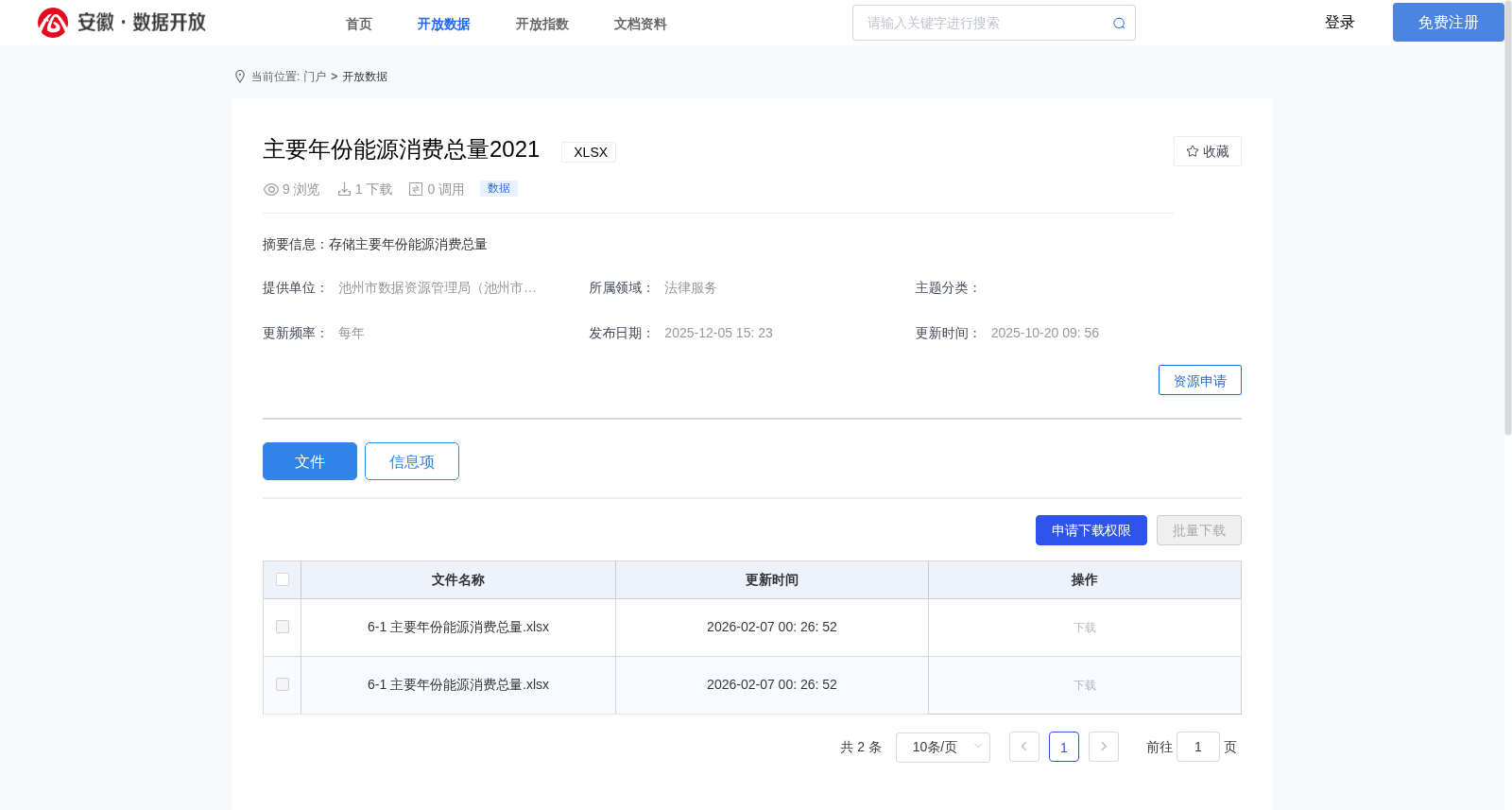Click the update time 2025-10-20 09: 56

pyautogui.click(x=1044, y=333)
